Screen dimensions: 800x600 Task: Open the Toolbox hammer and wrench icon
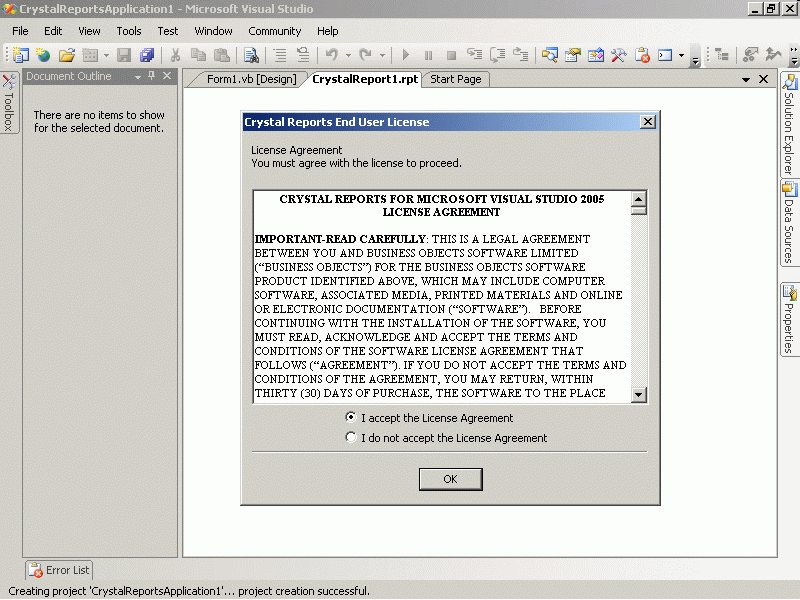tap(618, 55)
